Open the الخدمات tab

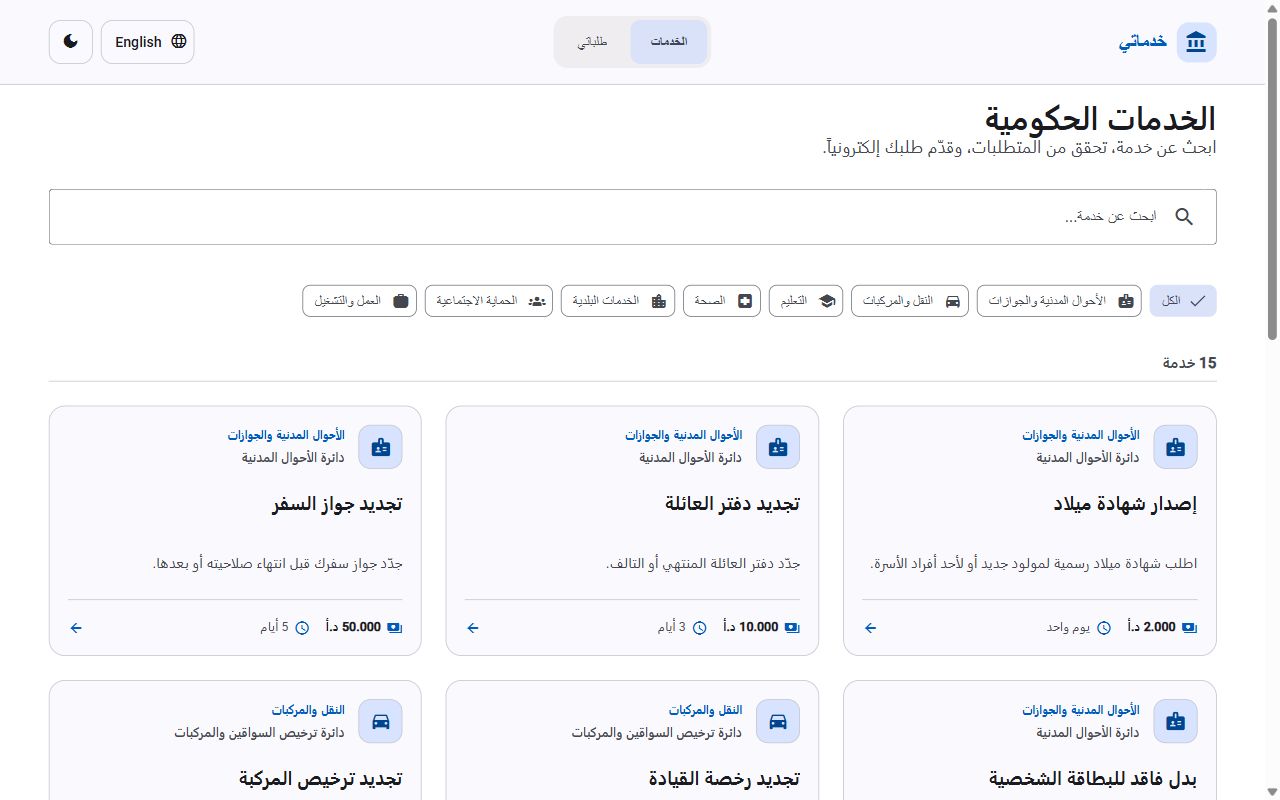pyautogui.click(x=669, y=42)
